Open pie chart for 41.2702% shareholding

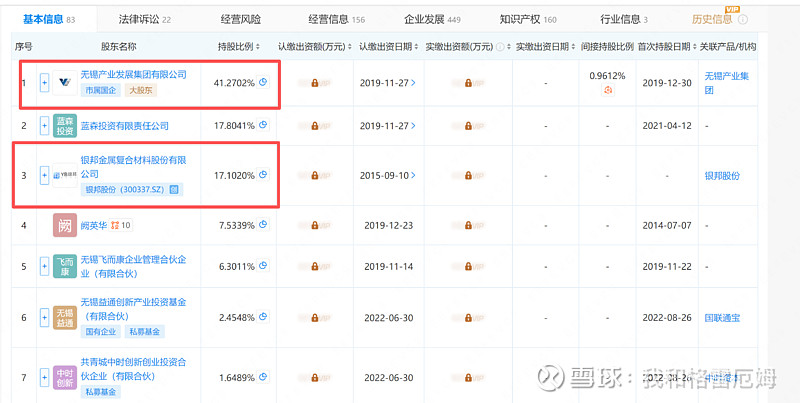(x=263, y=82)
